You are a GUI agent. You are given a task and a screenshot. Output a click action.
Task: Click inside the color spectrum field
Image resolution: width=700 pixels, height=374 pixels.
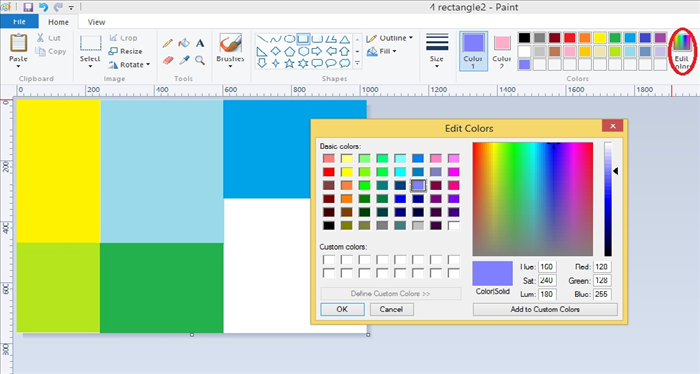click(533, 199)
